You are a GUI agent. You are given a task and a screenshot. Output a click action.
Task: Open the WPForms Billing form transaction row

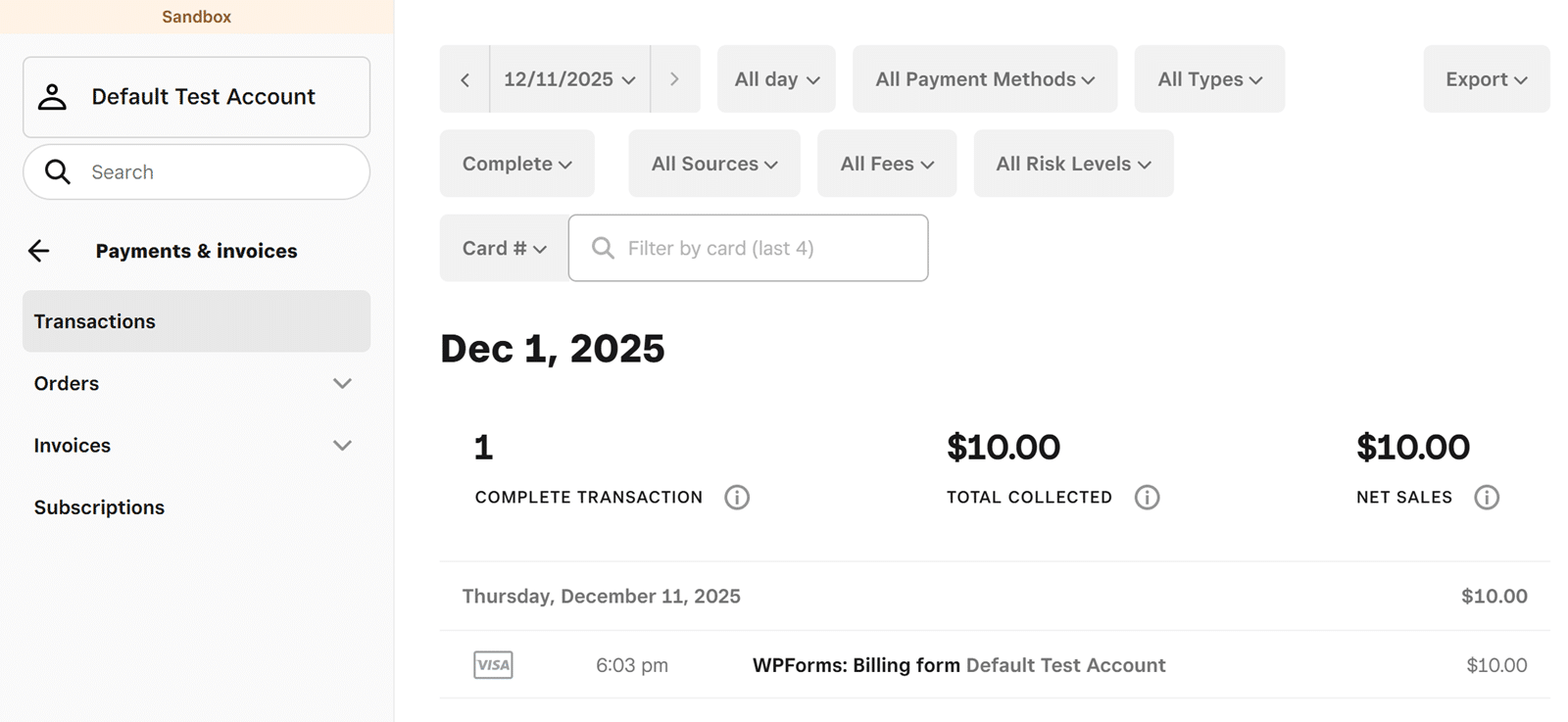point(957,665)
